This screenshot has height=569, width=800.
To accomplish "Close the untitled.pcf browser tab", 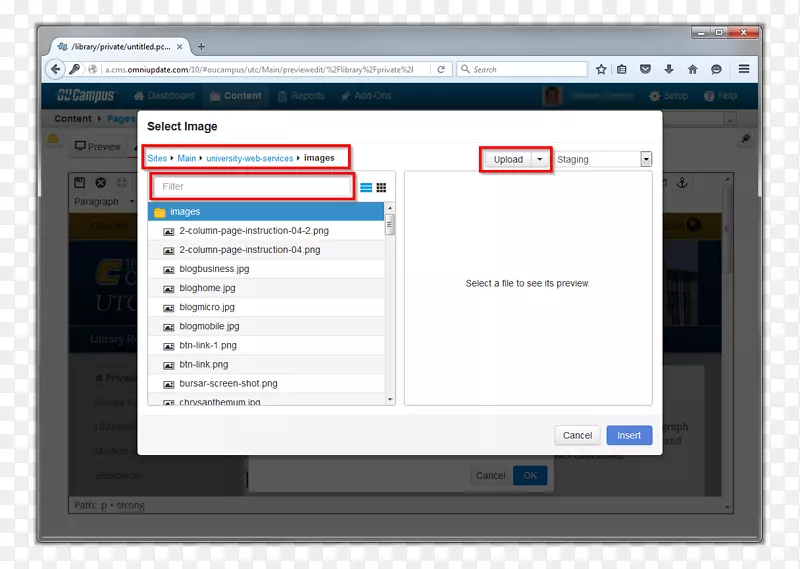I will point(180,46).
